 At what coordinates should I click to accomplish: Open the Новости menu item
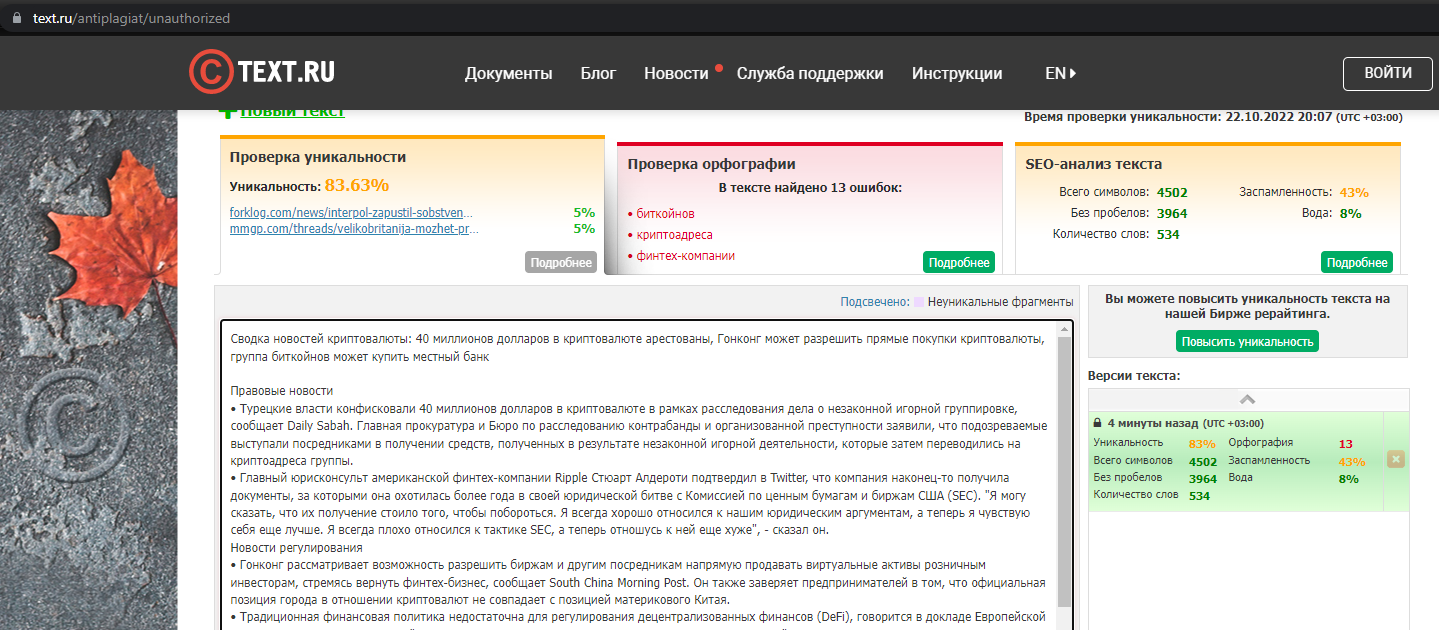676,73
